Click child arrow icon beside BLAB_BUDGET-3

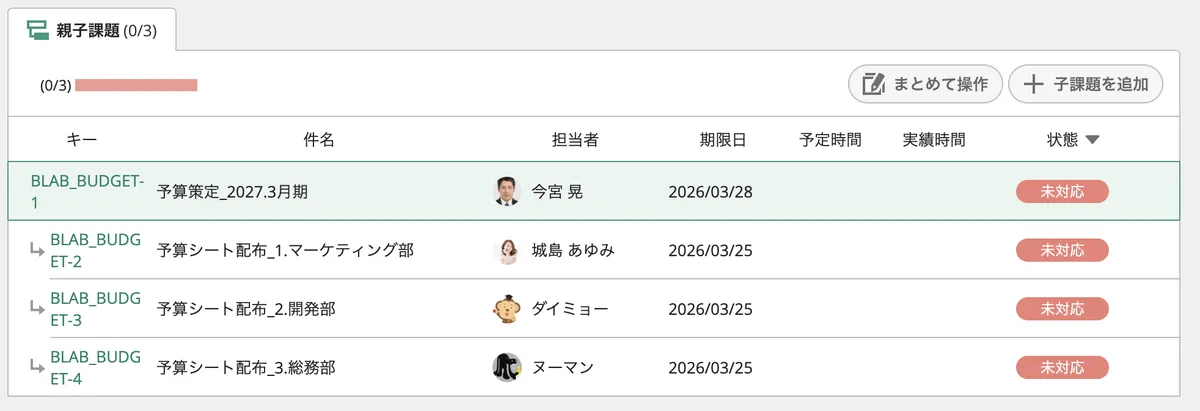37,310
